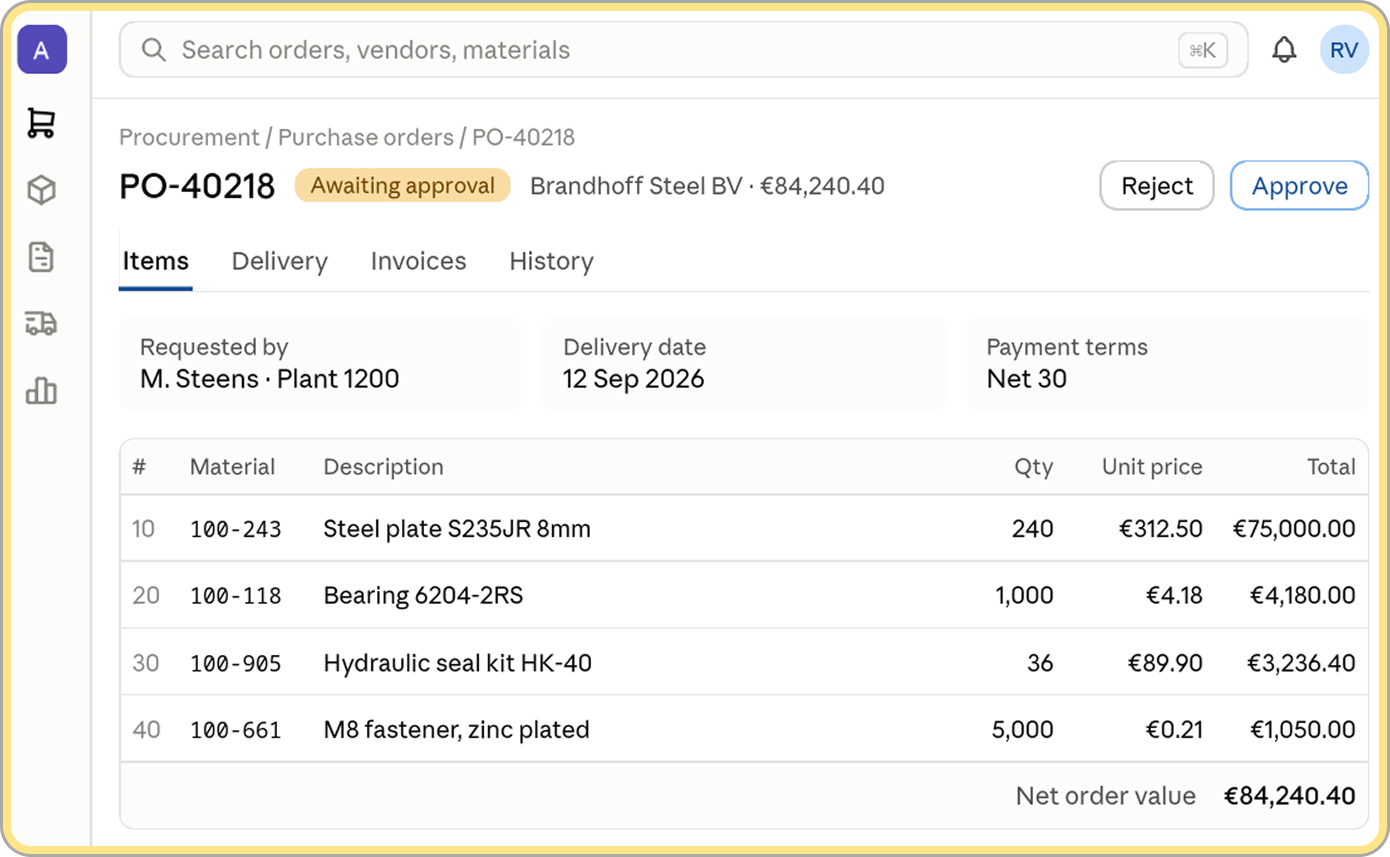
Task: Open the document invoices section
Action: (42, 257)
